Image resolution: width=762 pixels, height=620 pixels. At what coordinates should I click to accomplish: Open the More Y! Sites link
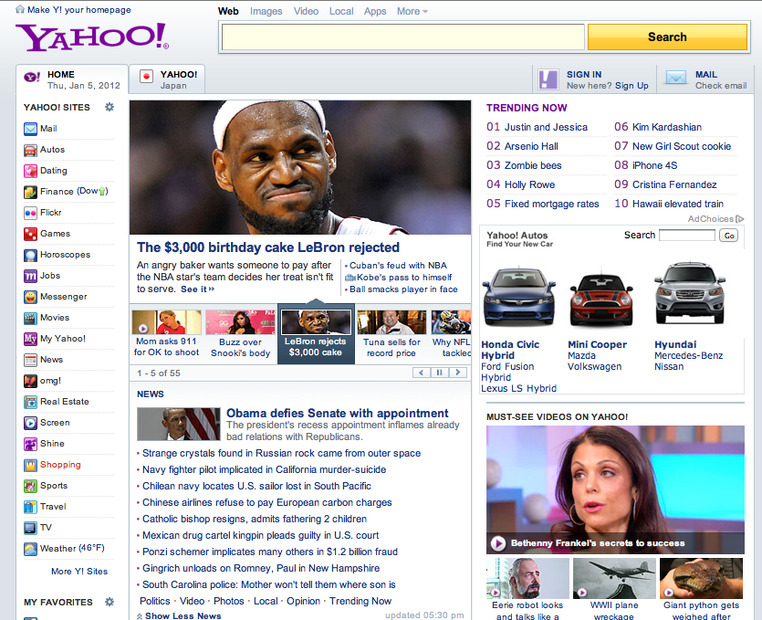coord(80,571)
